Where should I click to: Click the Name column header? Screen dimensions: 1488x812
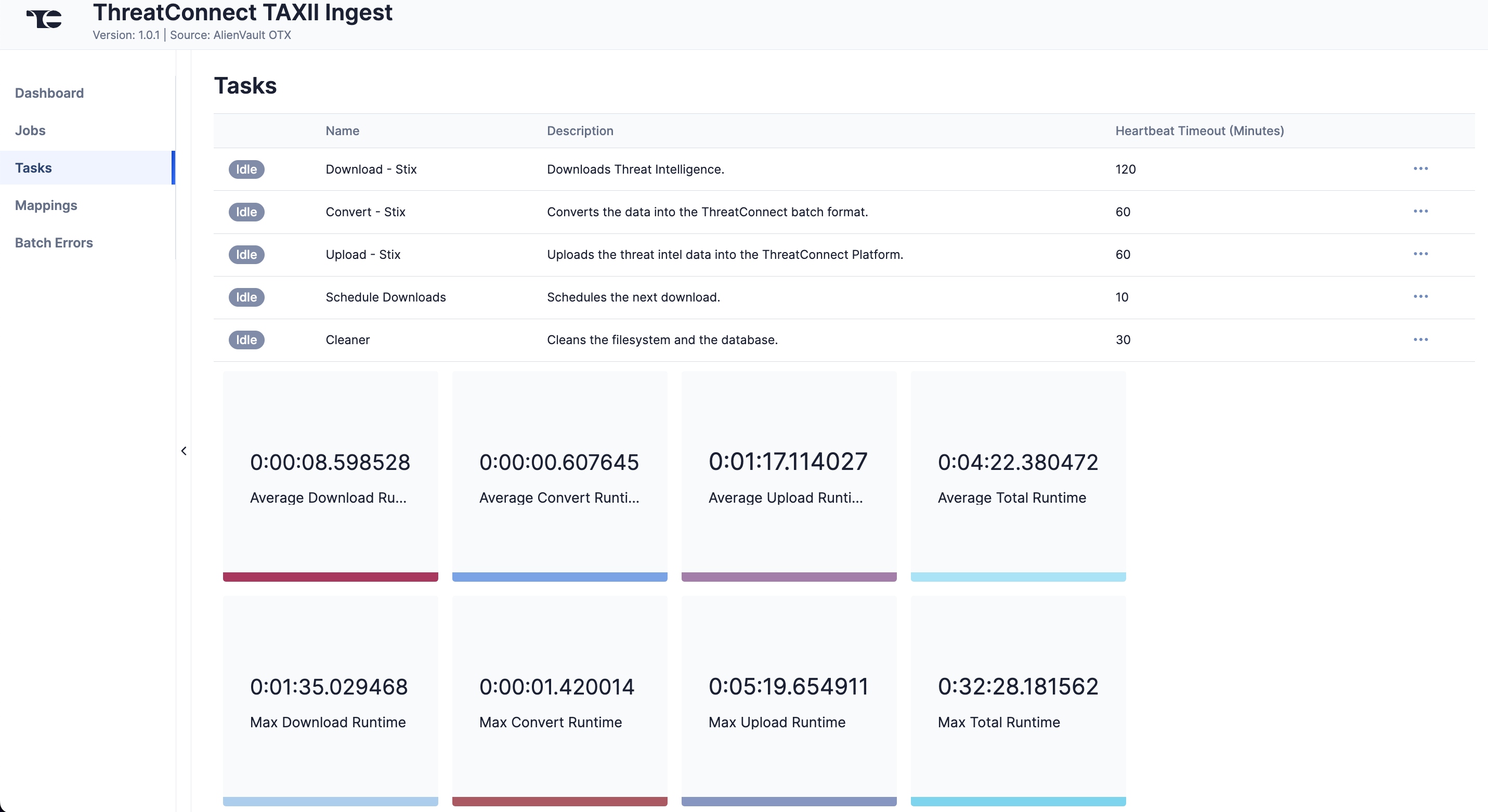click(x=343, y=131)
